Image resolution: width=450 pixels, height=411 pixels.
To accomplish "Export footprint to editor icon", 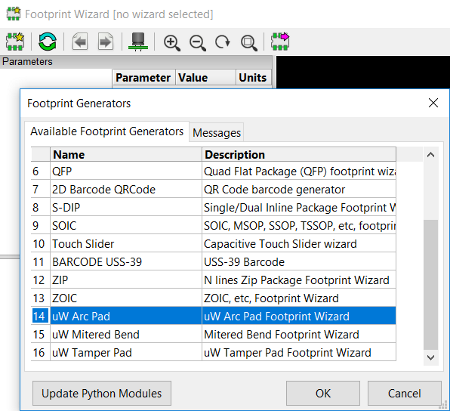I will click(x=280, y=41).
